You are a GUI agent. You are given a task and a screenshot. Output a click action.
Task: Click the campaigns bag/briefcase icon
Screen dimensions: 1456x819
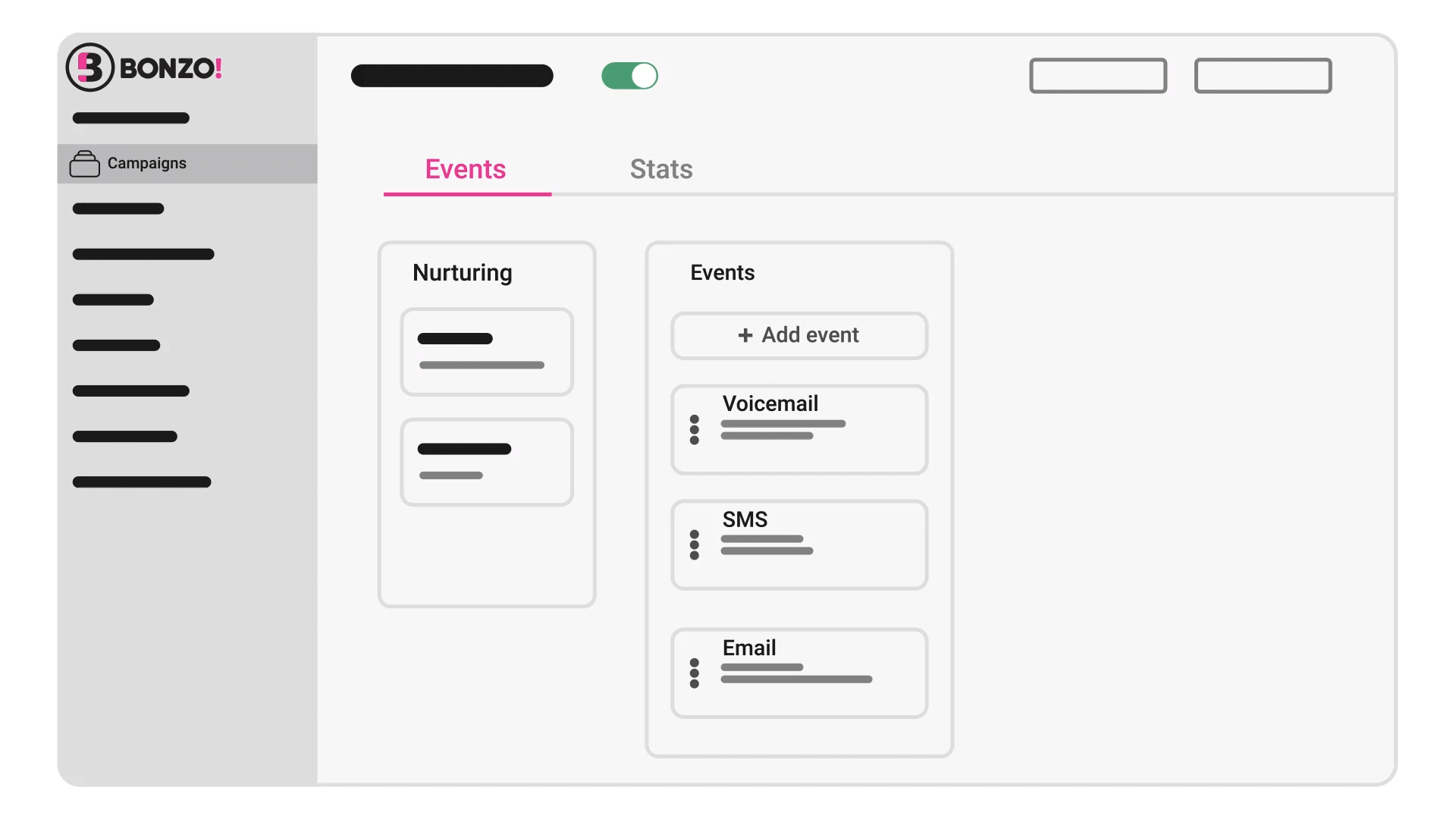[85, 163]
